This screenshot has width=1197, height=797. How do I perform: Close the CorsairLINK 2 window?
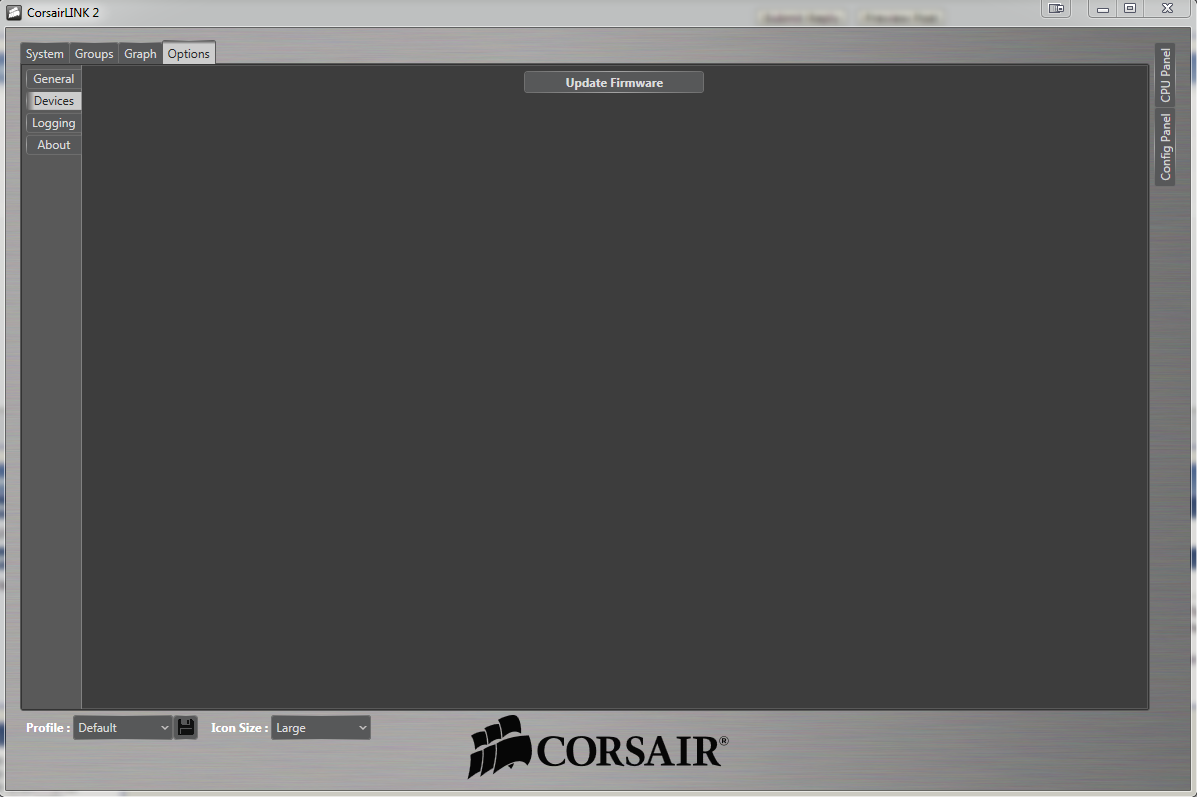1167,8
